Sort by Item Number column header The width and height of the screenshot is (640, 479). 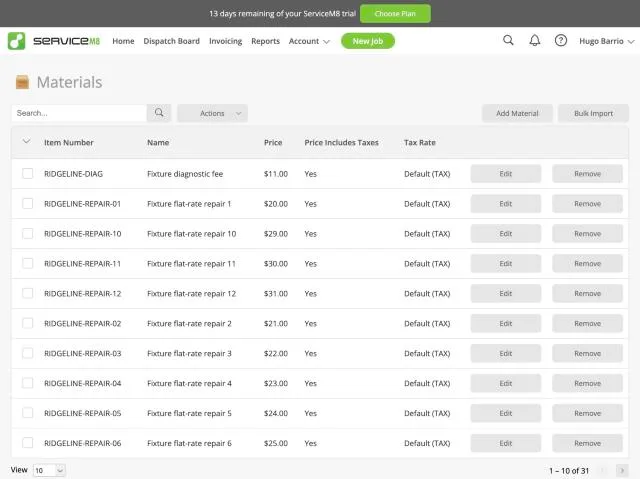[x=69, y=142]
